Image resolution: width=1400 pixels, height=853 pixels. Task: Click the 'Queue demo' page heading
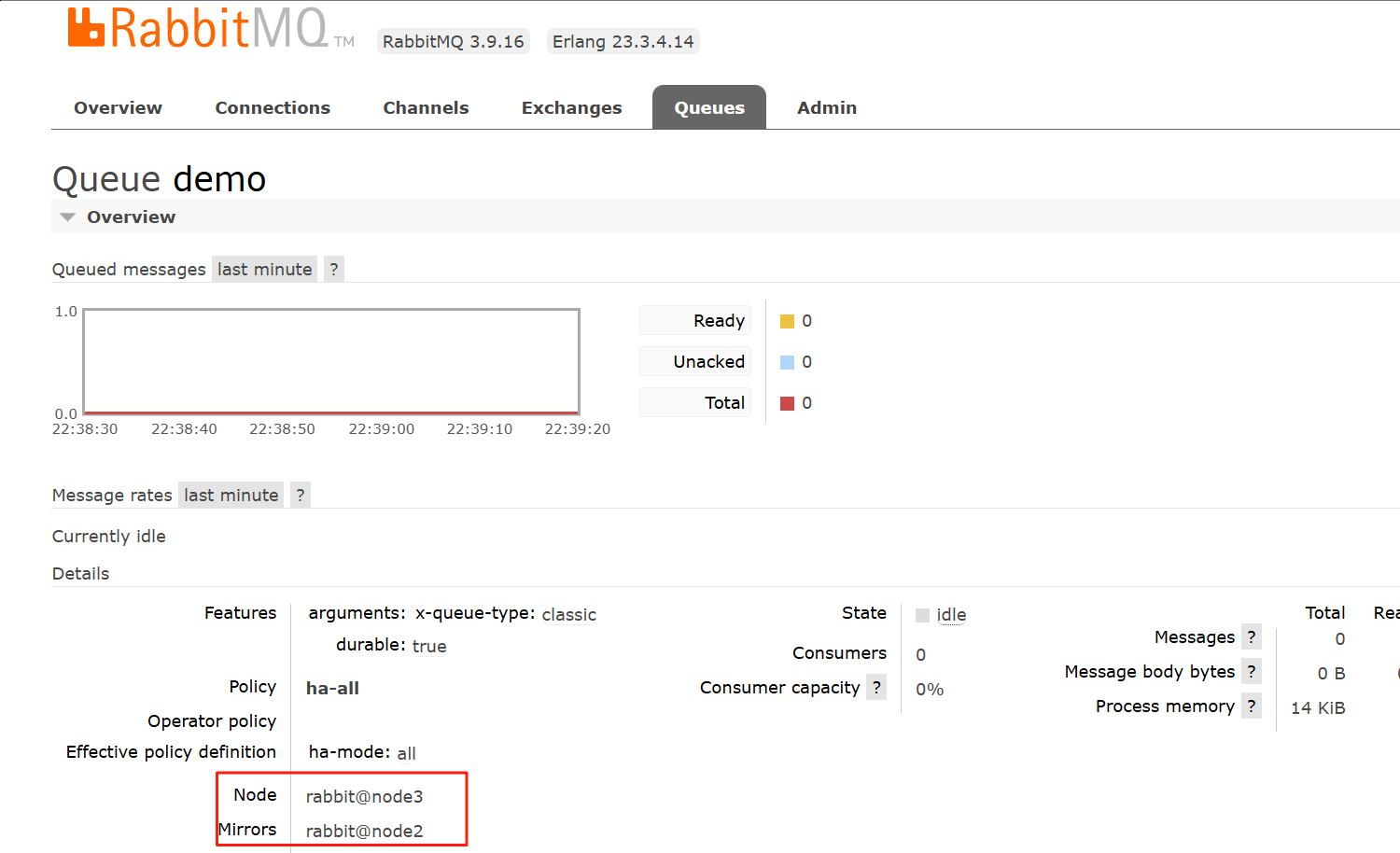pos(159,179)
